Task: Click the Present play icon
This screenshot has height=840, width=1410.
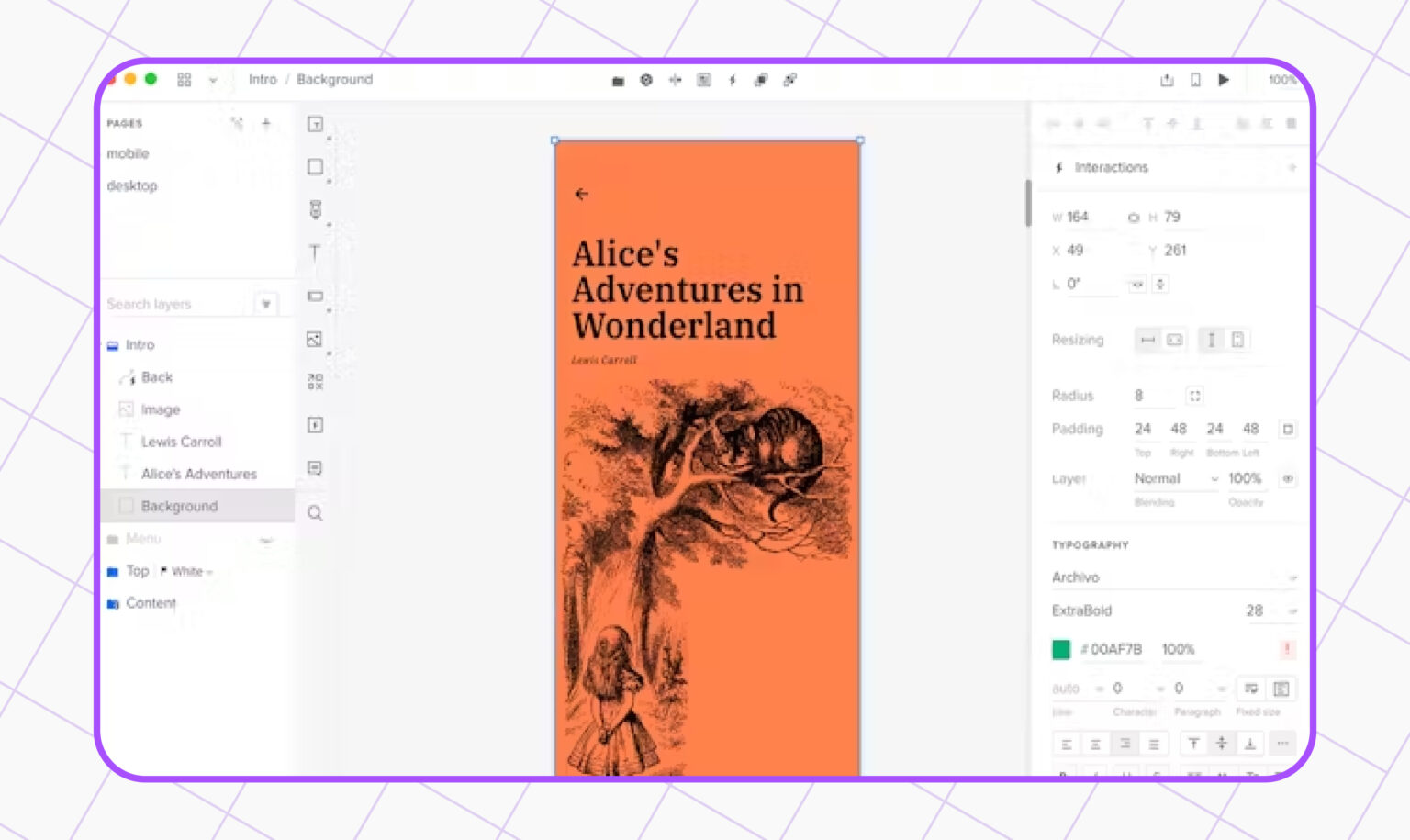Action: (1224, 80)
